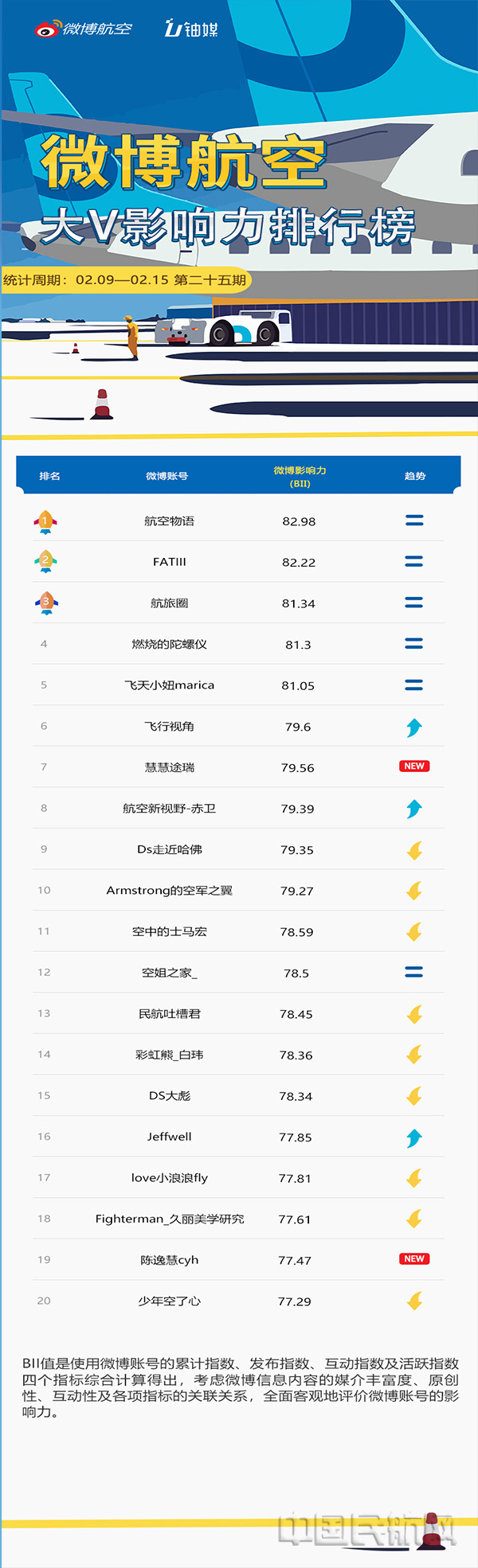Select the 趋势 column header

415,476
